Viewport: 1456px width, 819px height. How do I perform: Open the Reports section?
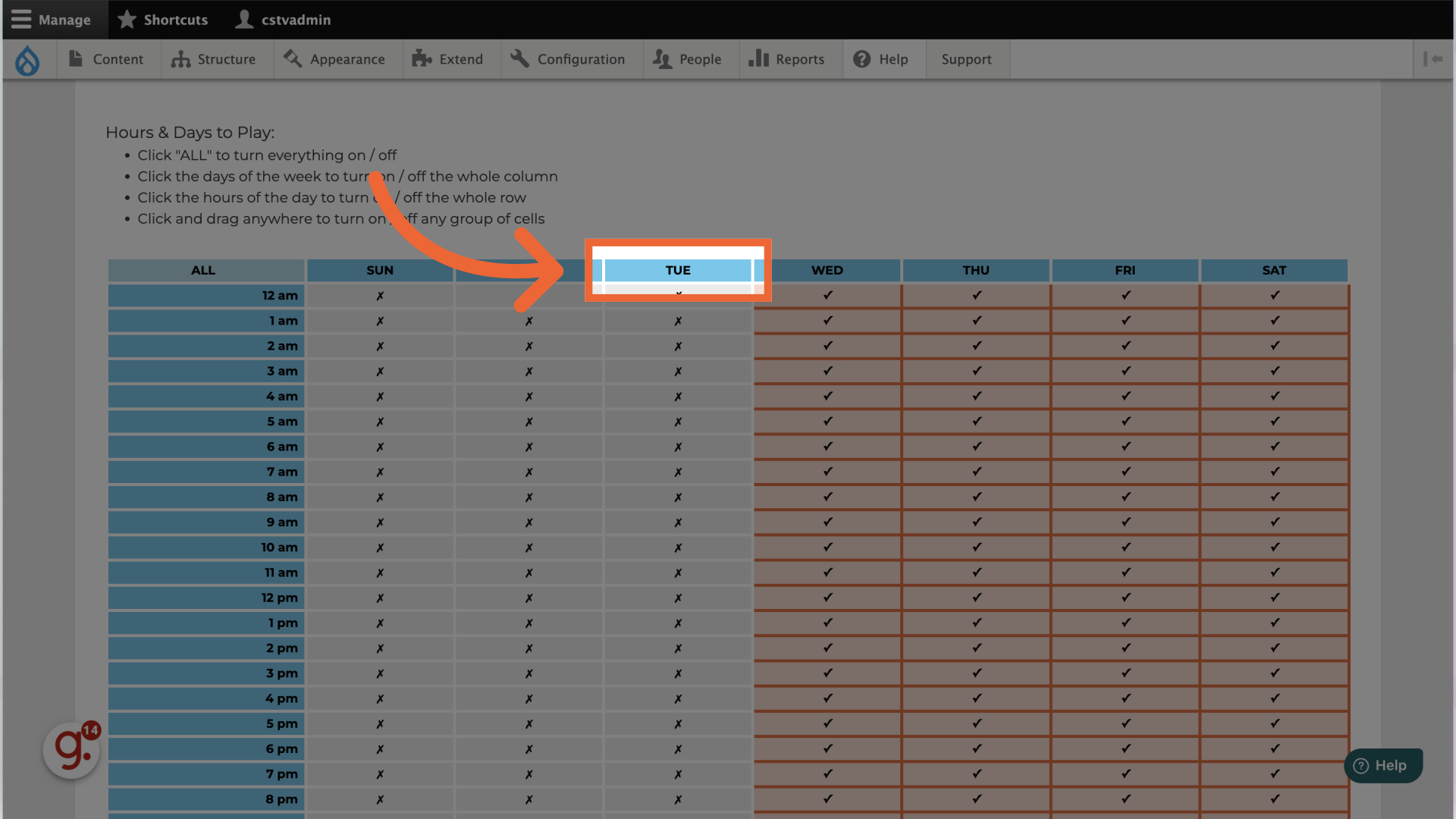(x=786, y=59)
